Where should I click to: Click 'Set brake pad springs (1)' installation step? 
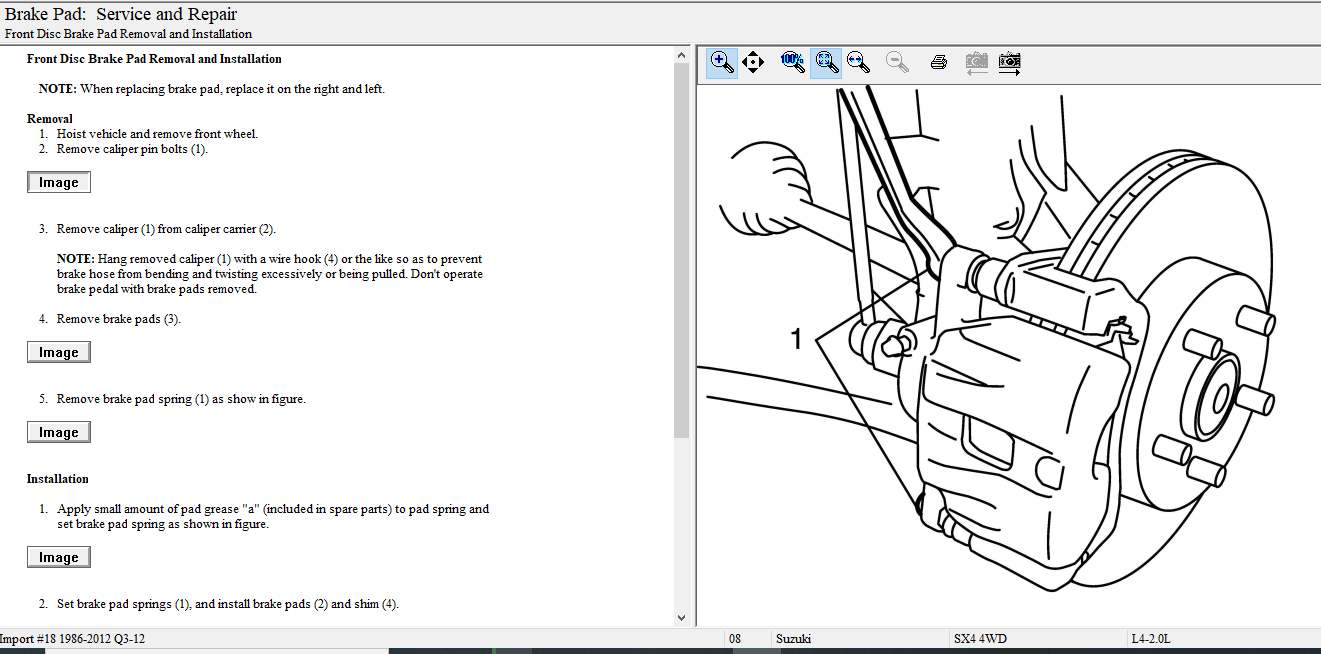click(228, 604)
